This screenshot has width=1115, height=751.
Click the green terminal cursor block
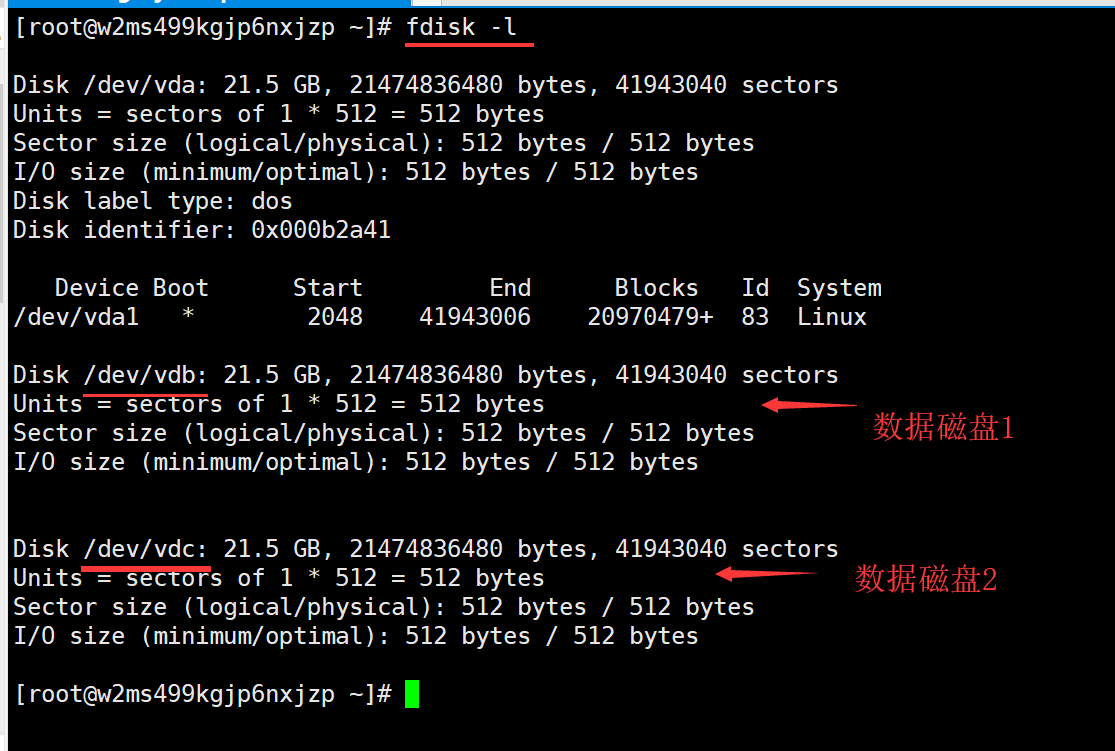coord(412,694)
